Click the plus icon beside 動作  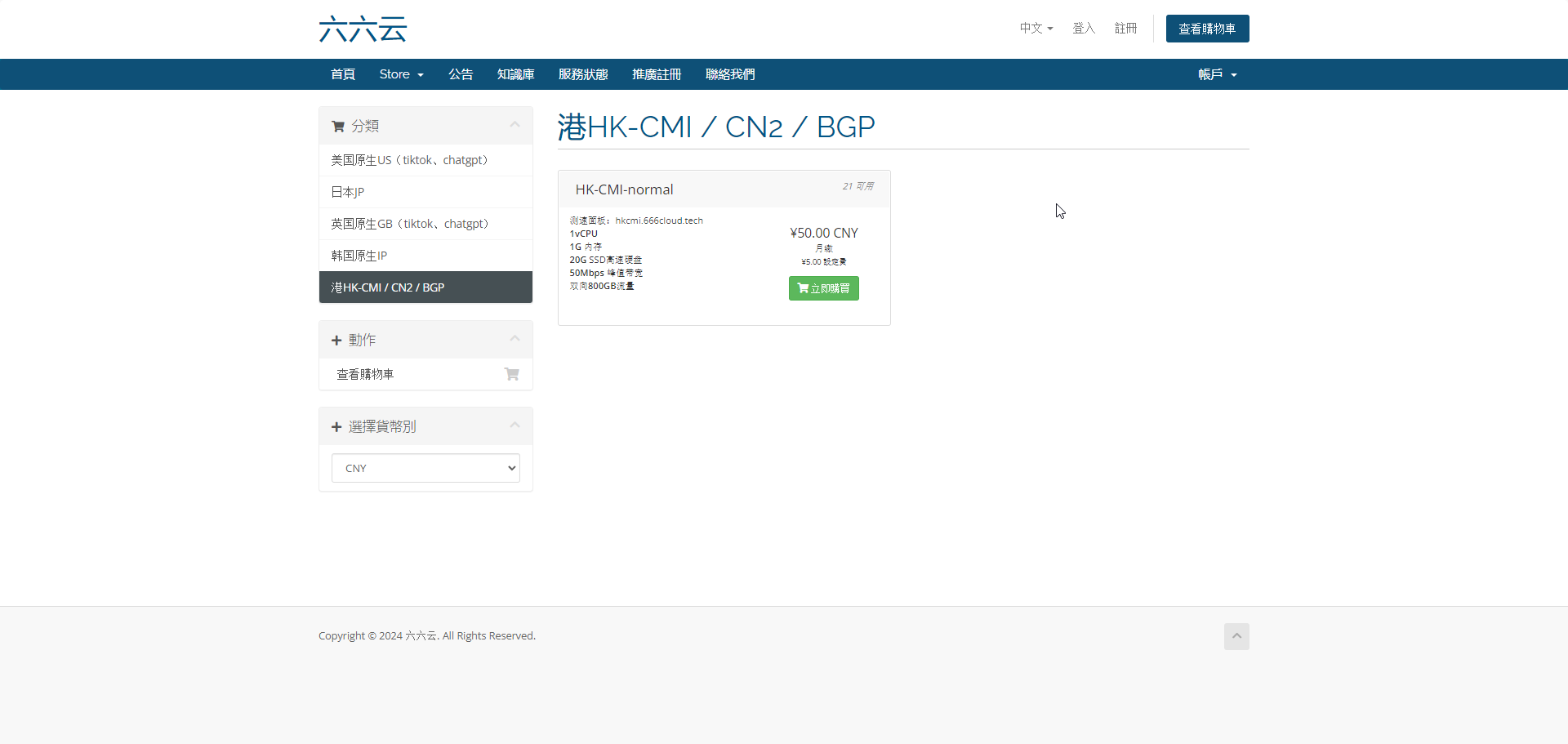coord(336,341)
